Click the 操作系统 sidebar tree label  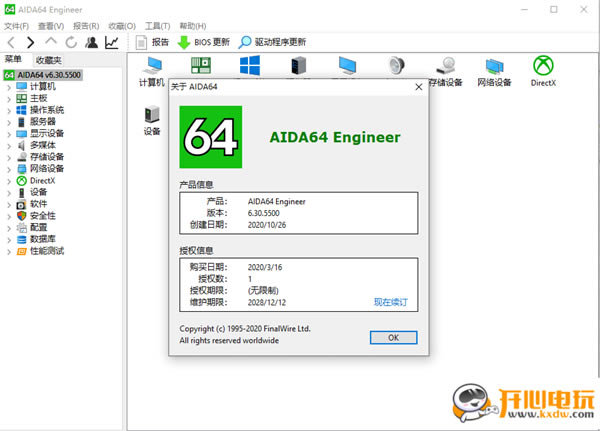[47, 110]
